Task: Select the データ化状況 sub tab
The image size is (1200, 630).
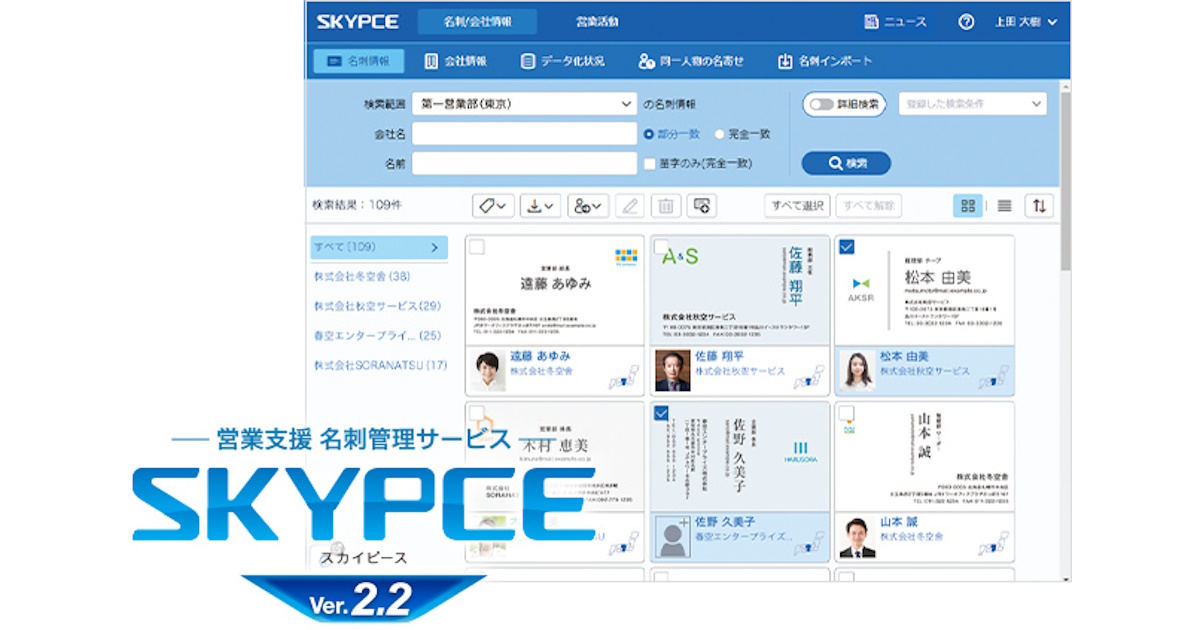Action: point(563,61)
